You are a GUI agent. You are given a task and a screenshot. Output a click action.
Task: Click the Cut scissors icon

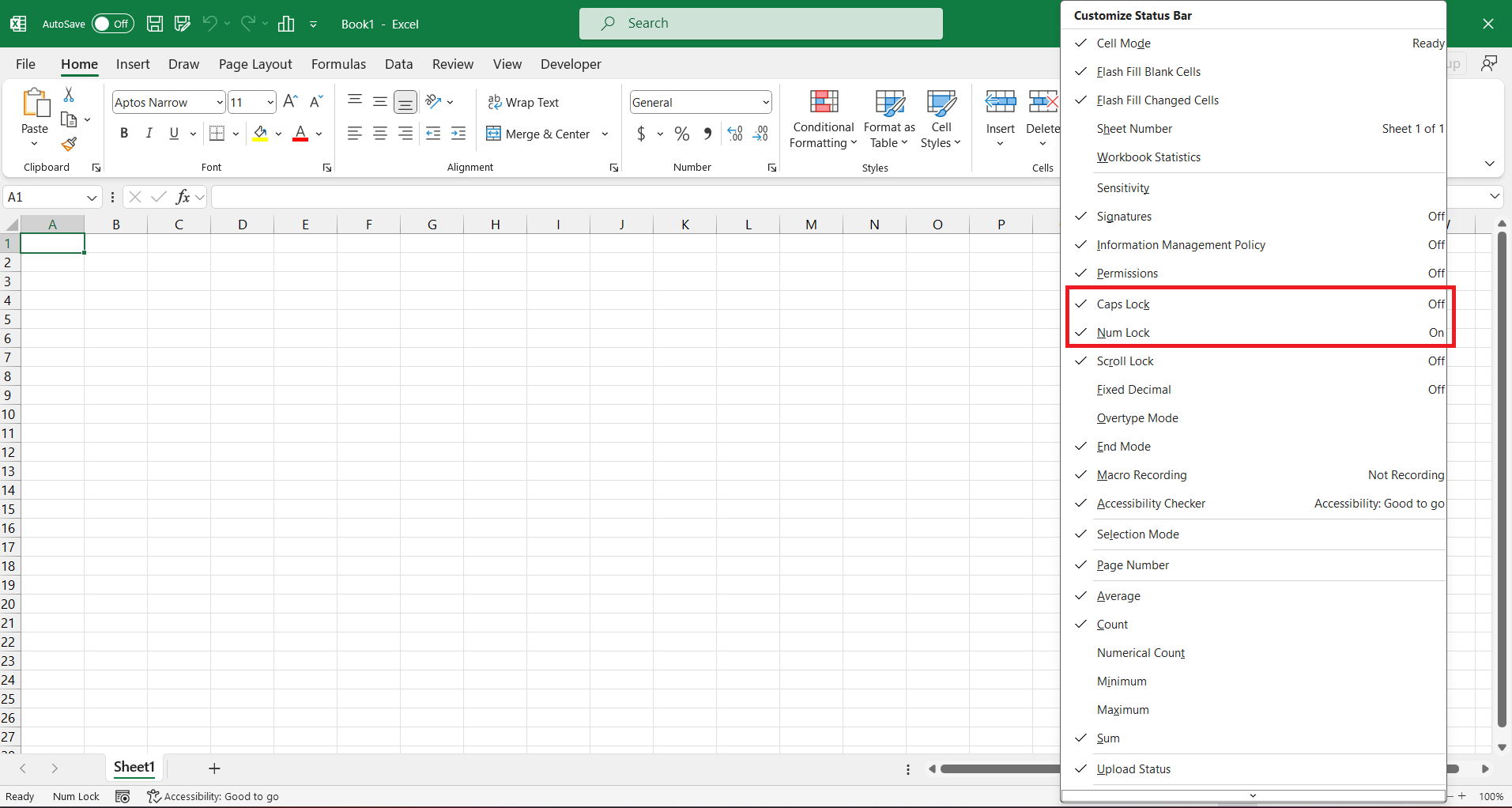[69, 95]
